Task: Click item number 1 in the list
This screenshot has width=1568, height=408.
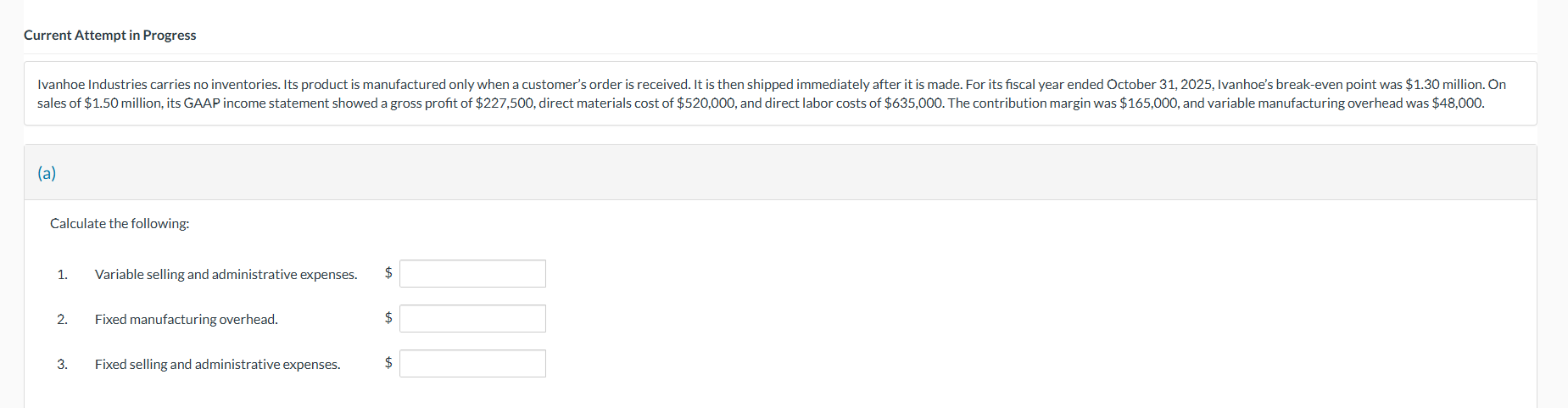Action: pos(62,274)
